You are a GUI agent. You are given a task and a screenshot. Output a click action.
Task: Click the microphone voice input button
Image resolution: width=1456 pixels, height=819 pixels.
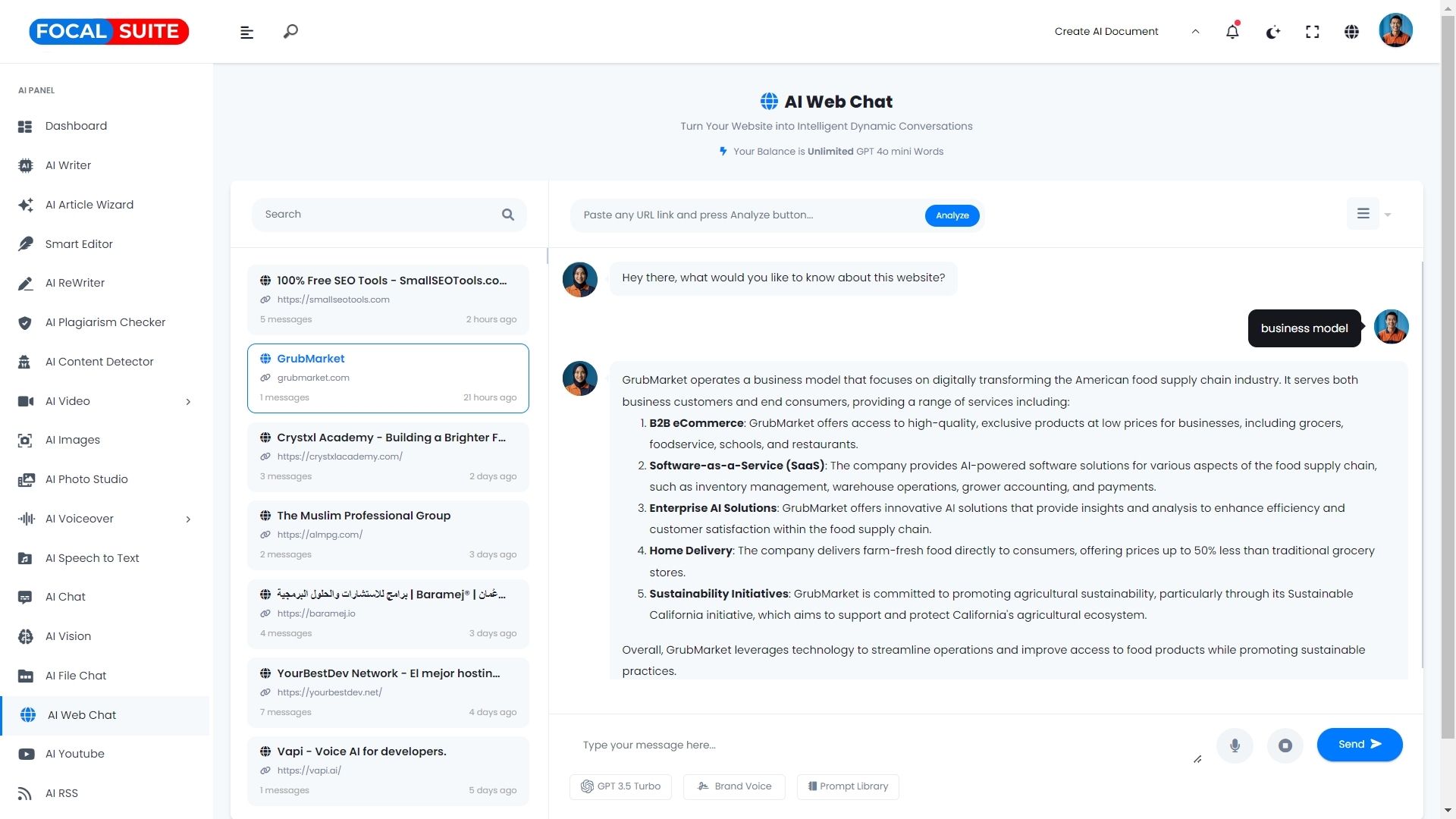coord(1235,745)
